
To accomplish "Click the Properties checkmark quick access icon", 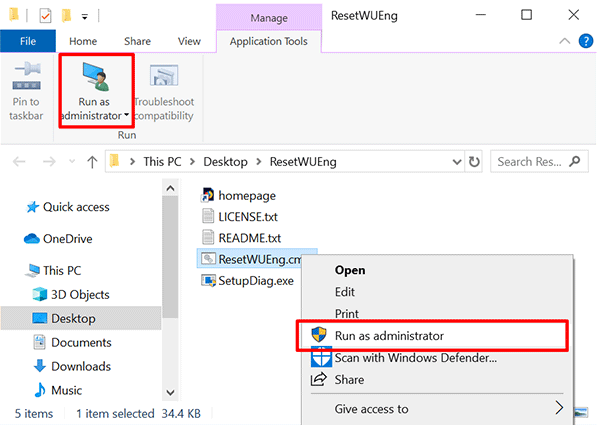I will [x=45, y=16].
